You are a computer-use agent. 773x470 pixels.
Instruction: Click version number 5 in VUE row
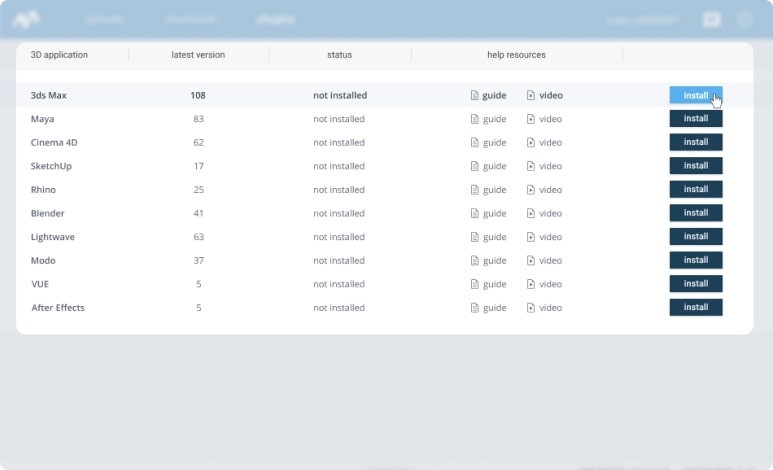[199, 284]
